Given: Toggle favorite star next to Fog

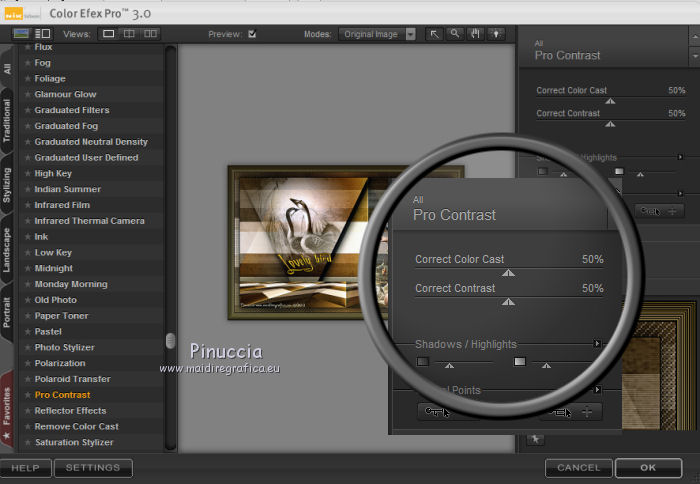Looking at the screenshot, I should [28, 63].
